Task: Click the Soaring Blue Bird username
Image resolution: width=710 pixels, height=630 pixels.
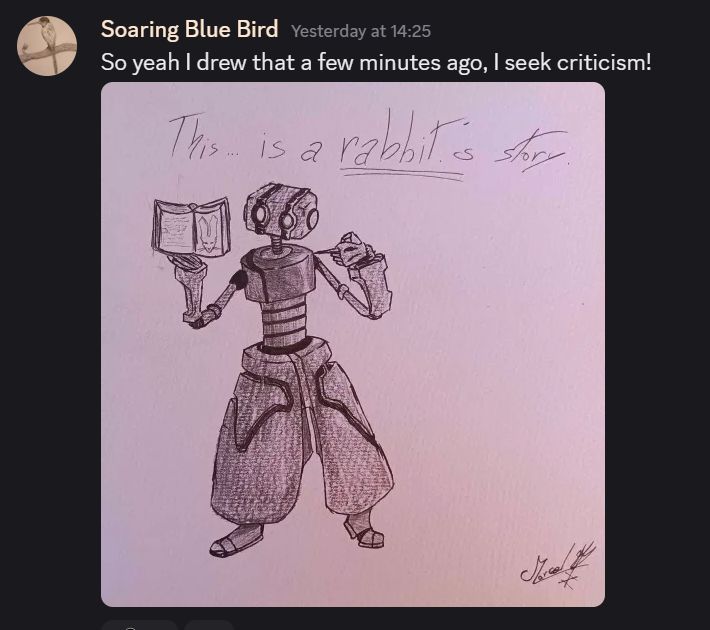Action: tap(189, 29)
